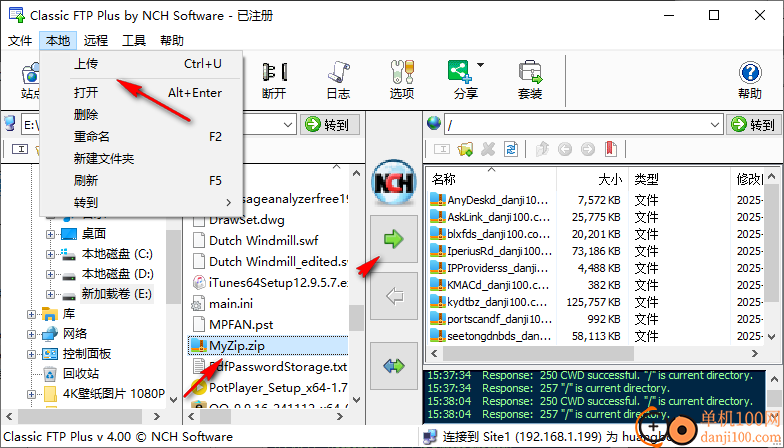Click remote pane forward arrow icon
This screenshot has width=784, height=448.
(x=588, y=149)
